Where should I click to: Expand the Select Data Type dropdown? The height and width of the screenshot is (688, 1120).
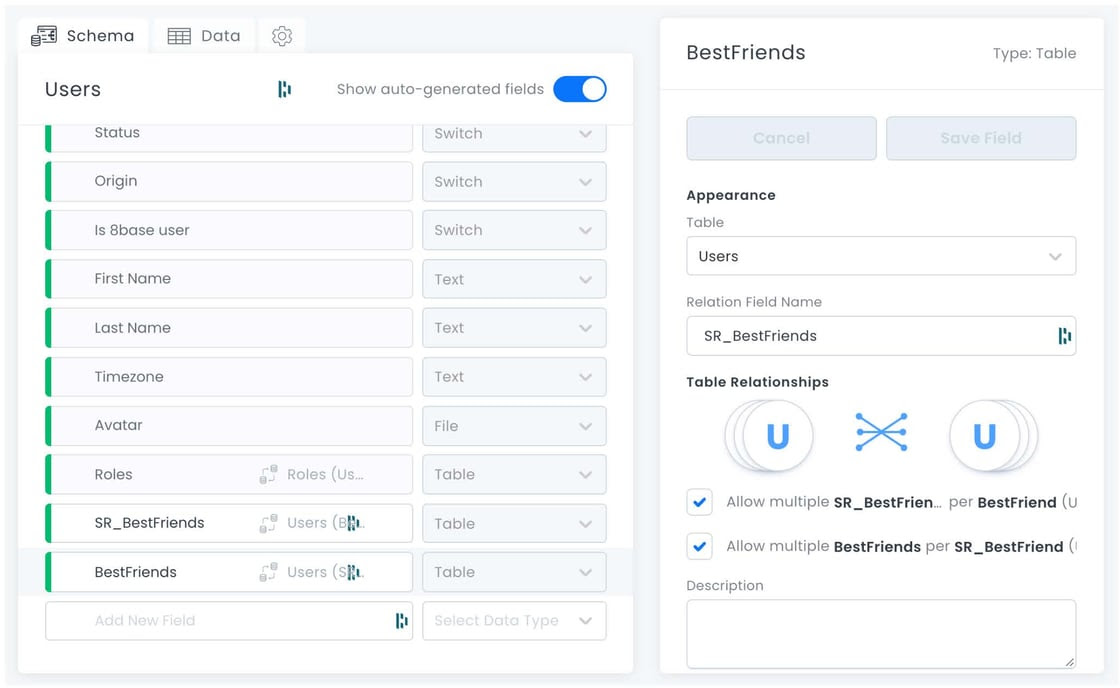(514, 621)
